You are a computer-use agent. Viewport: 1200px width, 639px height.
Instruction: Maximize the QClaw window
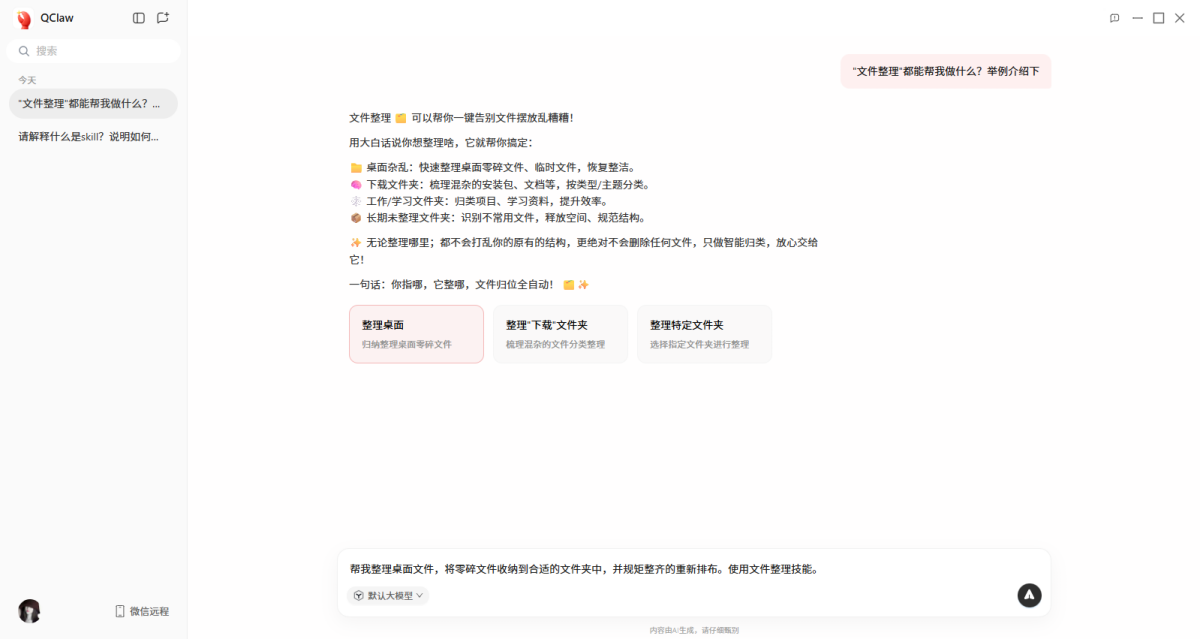pos(1158,18)
